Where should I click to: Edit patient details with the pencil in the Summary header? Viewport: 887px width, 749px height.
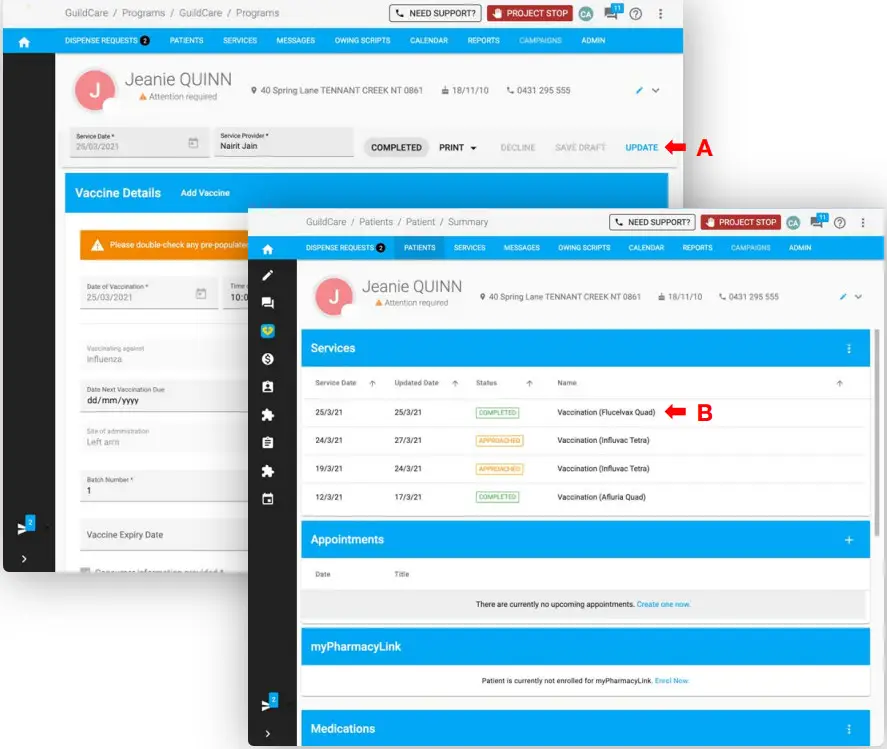843,296
